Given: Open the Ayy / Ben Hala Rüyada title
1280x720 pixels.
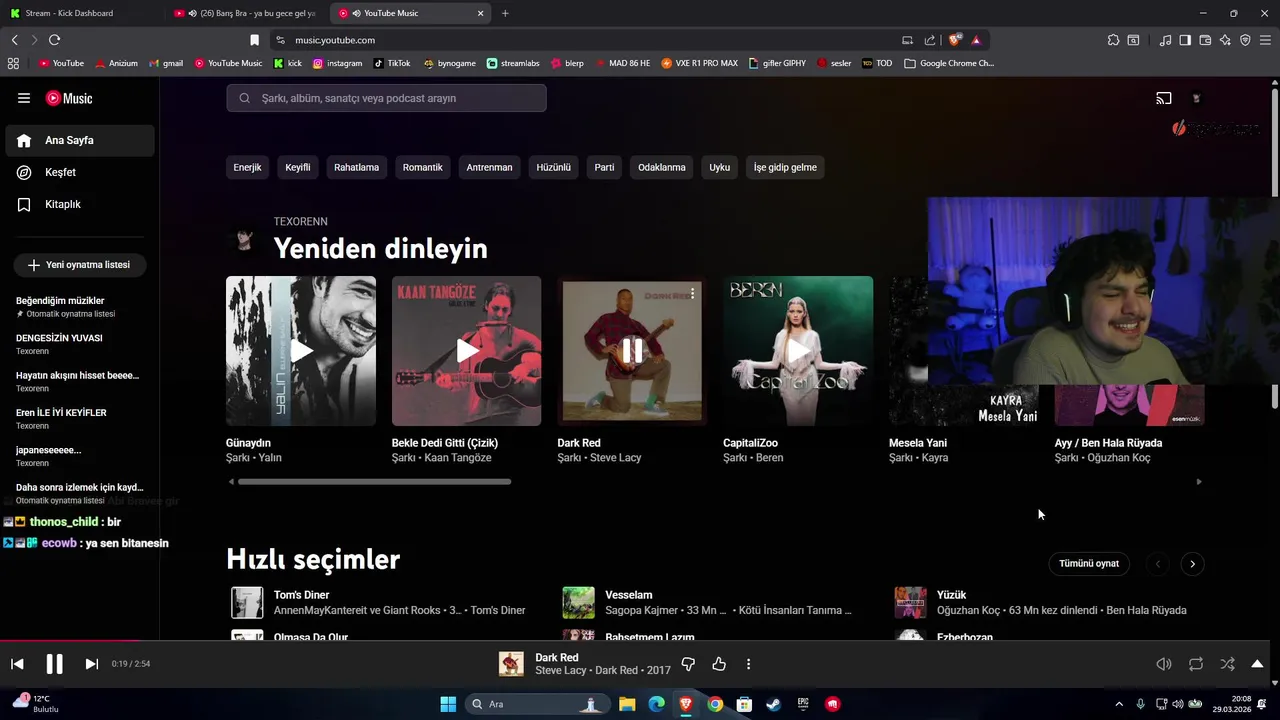Looking at the screenshot, I should pyautogui.click(x=1108, y=443).
